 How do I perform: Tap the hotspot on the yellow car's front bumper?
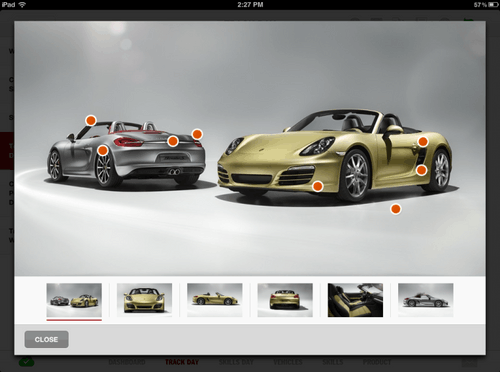[318, 186]
